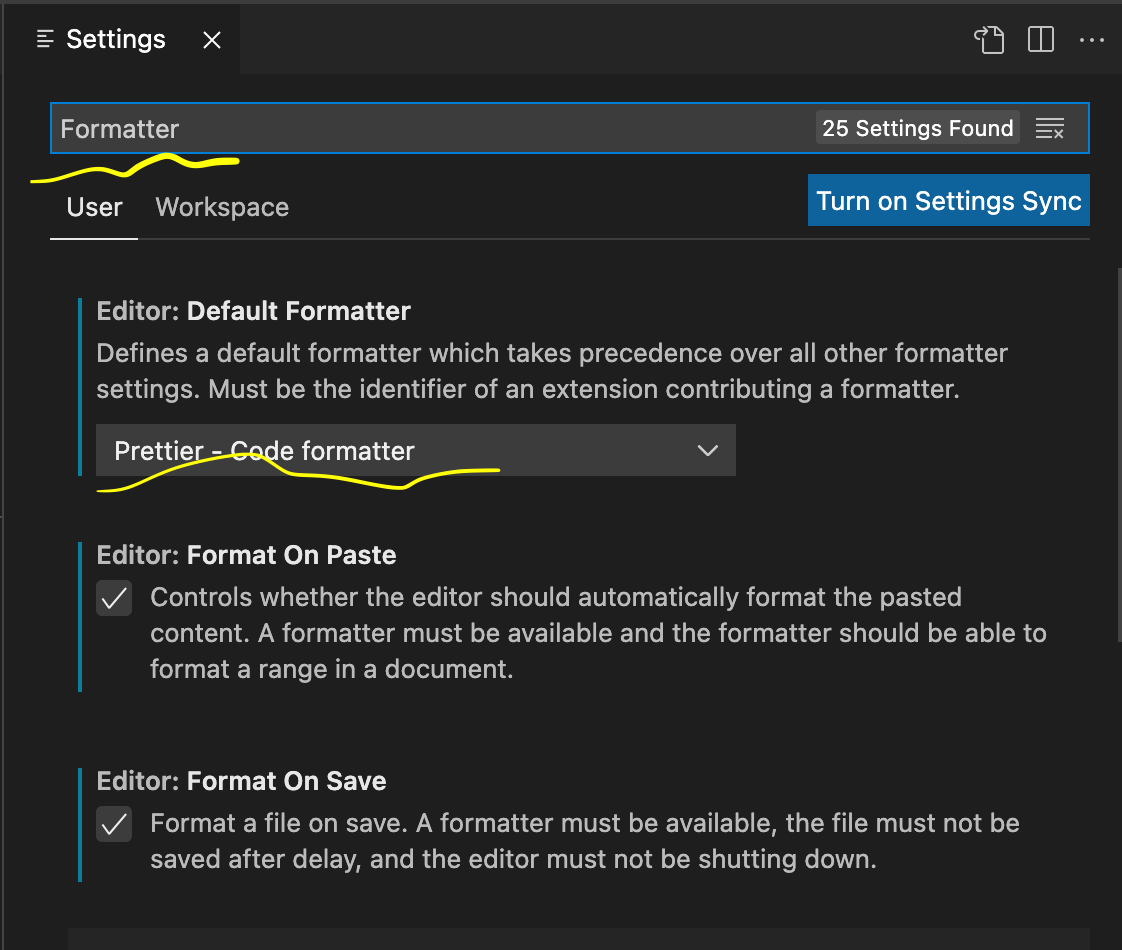Click the 25 Settings Found badge
Screen dimensions: 1122x950
click(917, 128)
